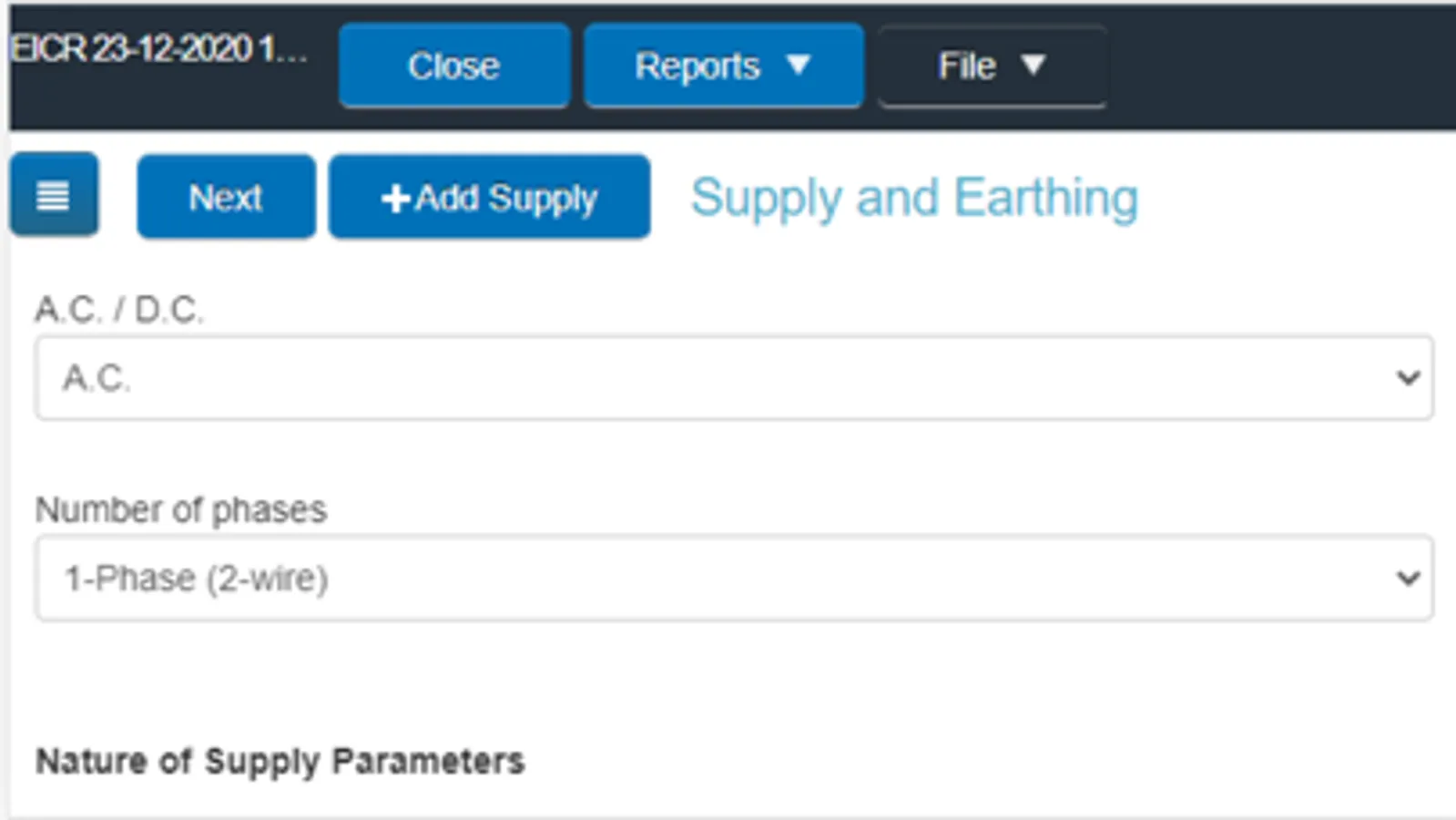1456x820 pixels.
Task: Click Add Supply
Action: [489, 198]
